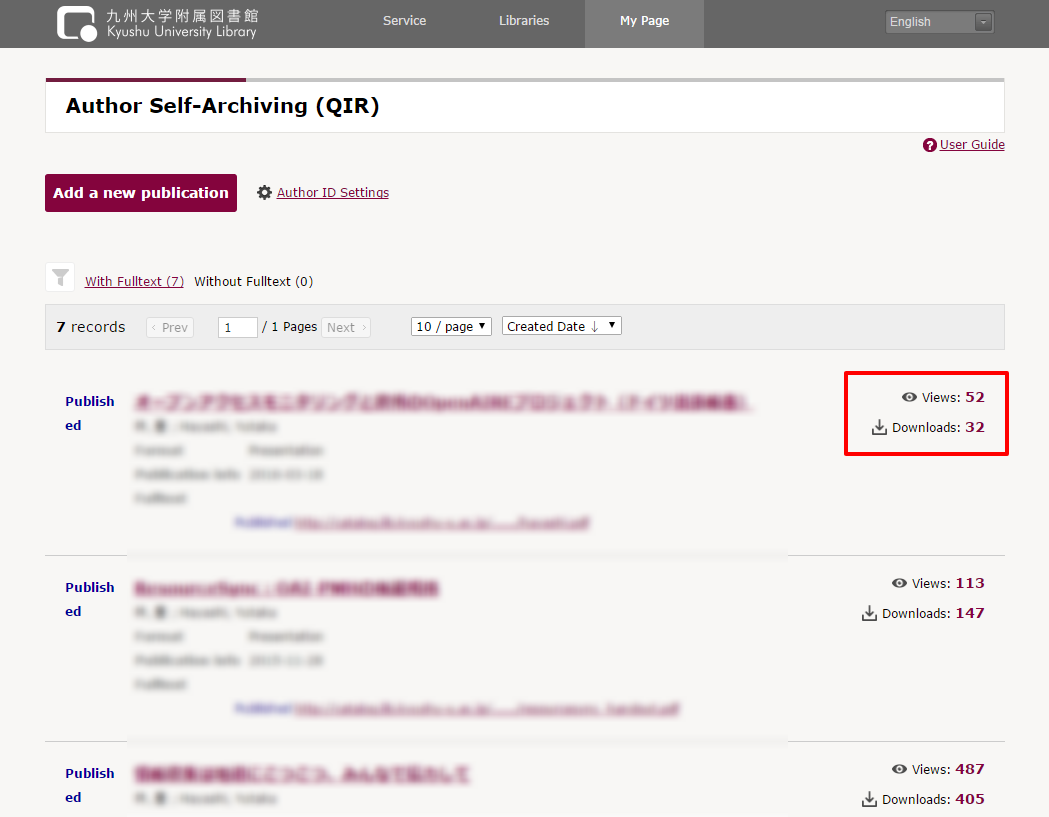Open Author ID Settings link
1049x817 pixels.
click(332, 193)
